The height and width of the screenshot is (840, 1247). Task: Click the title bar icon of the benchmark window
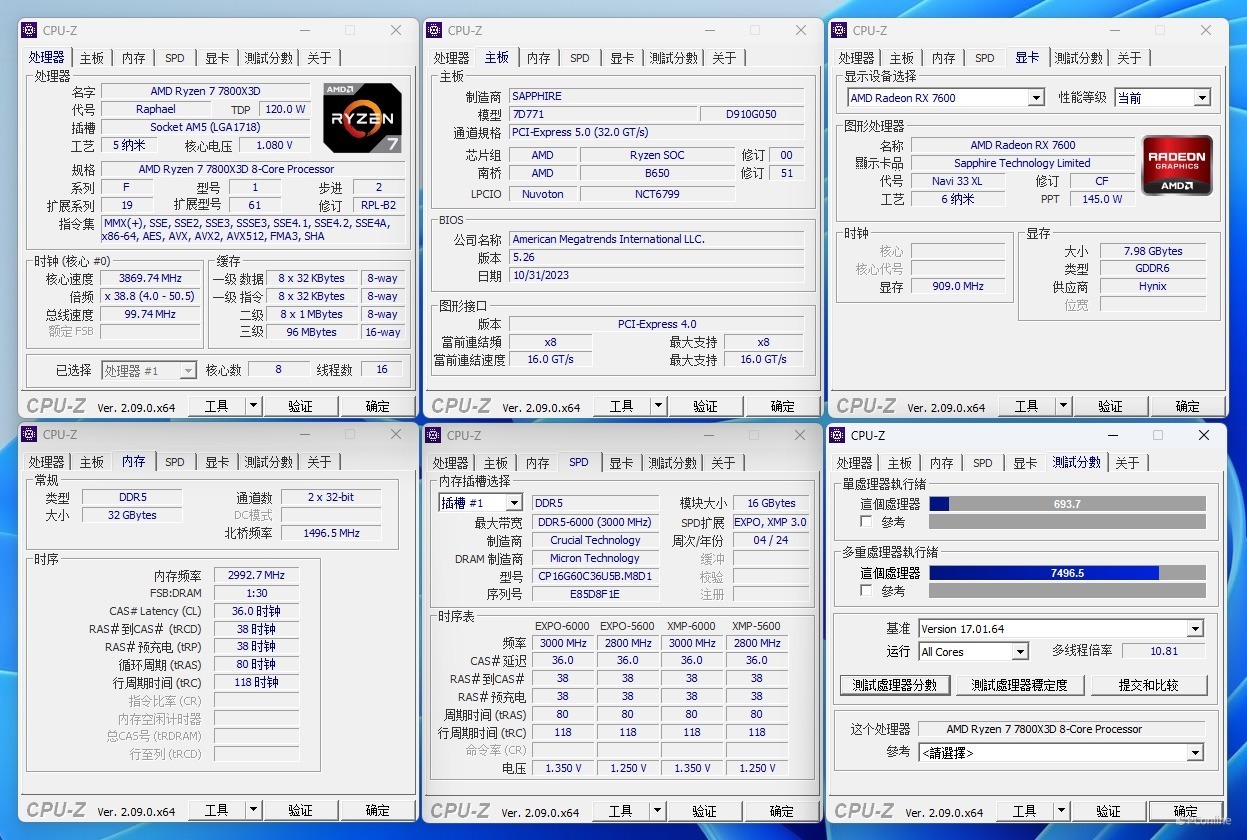(837, 435)
